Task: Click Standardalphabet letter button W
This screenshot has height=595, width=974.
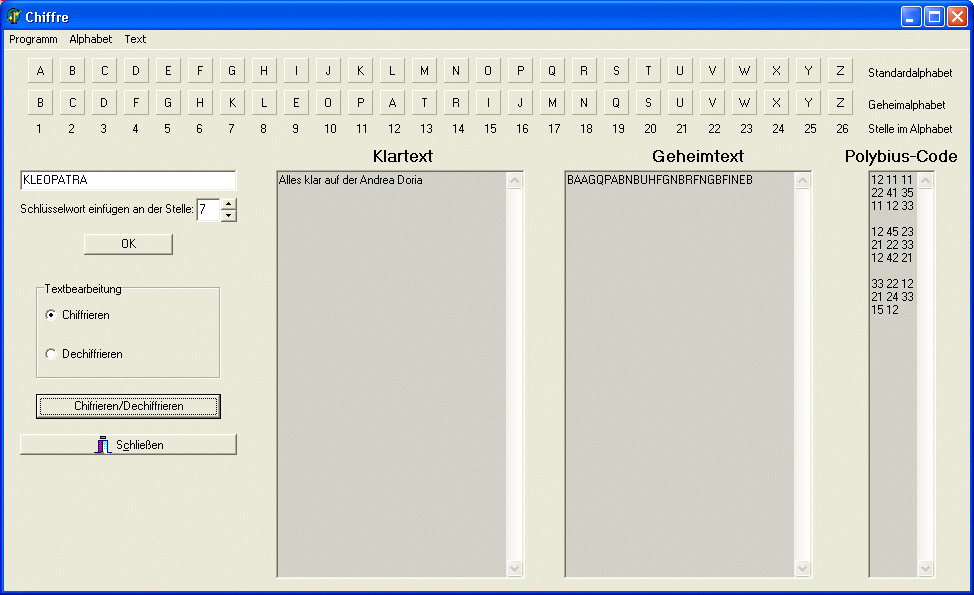Action: (744, 71)
